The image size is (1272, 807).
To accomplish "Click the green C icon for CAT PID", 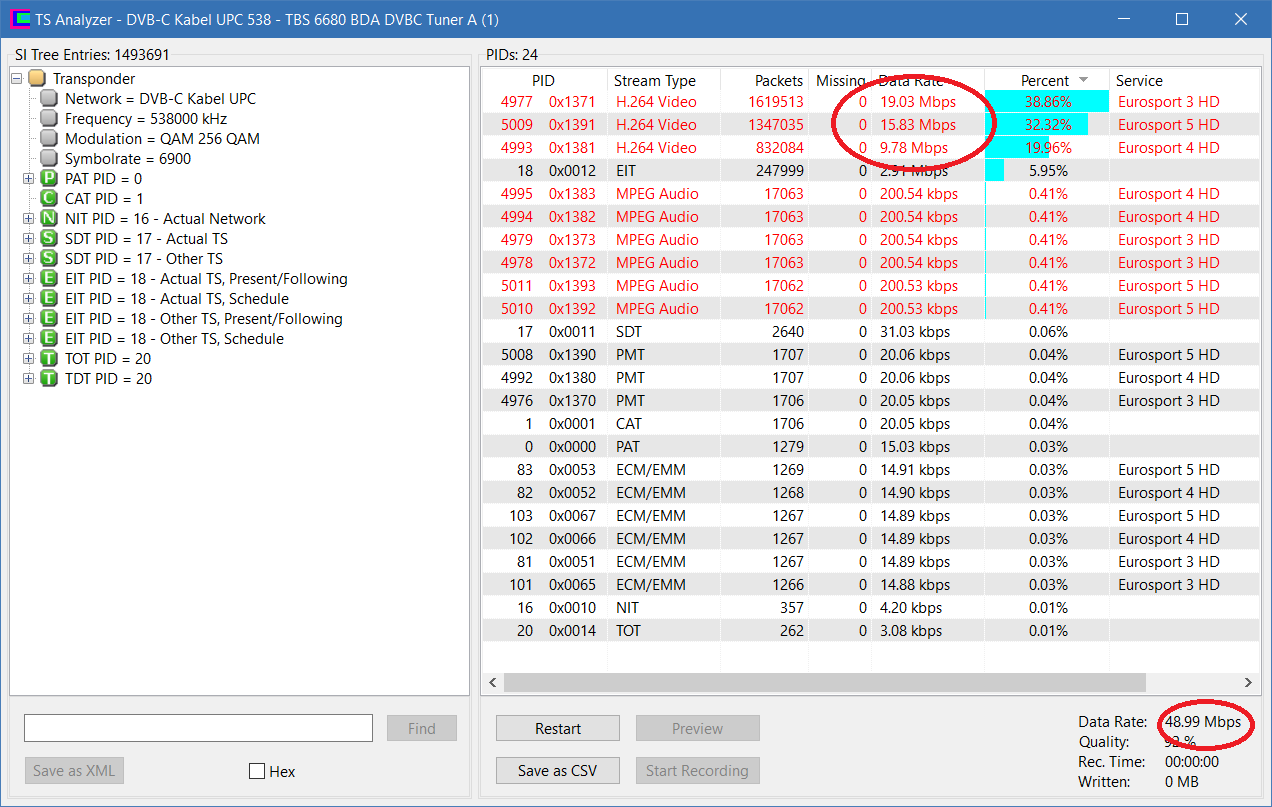I will pos(49,199).
